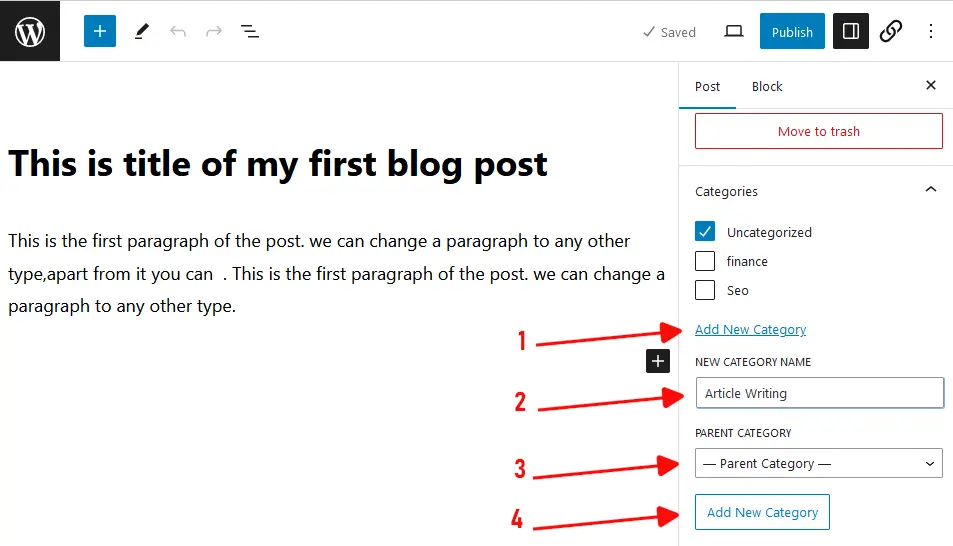953x546 pixels.
Task: Open the block inserter plus button
Action: (100, 31)
